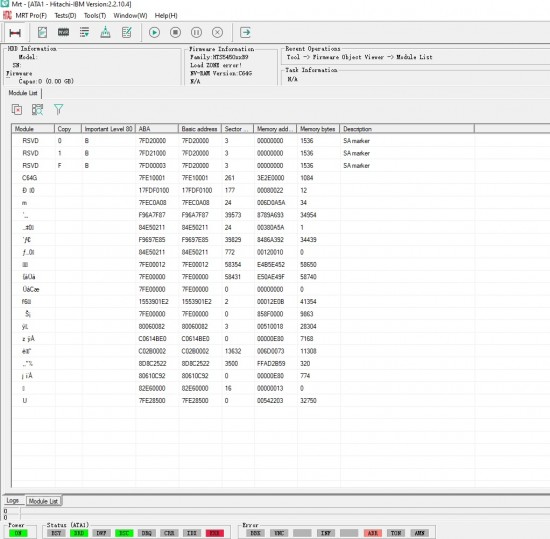Click the exit arrow toolbar icon

click(x=246, y=33)
